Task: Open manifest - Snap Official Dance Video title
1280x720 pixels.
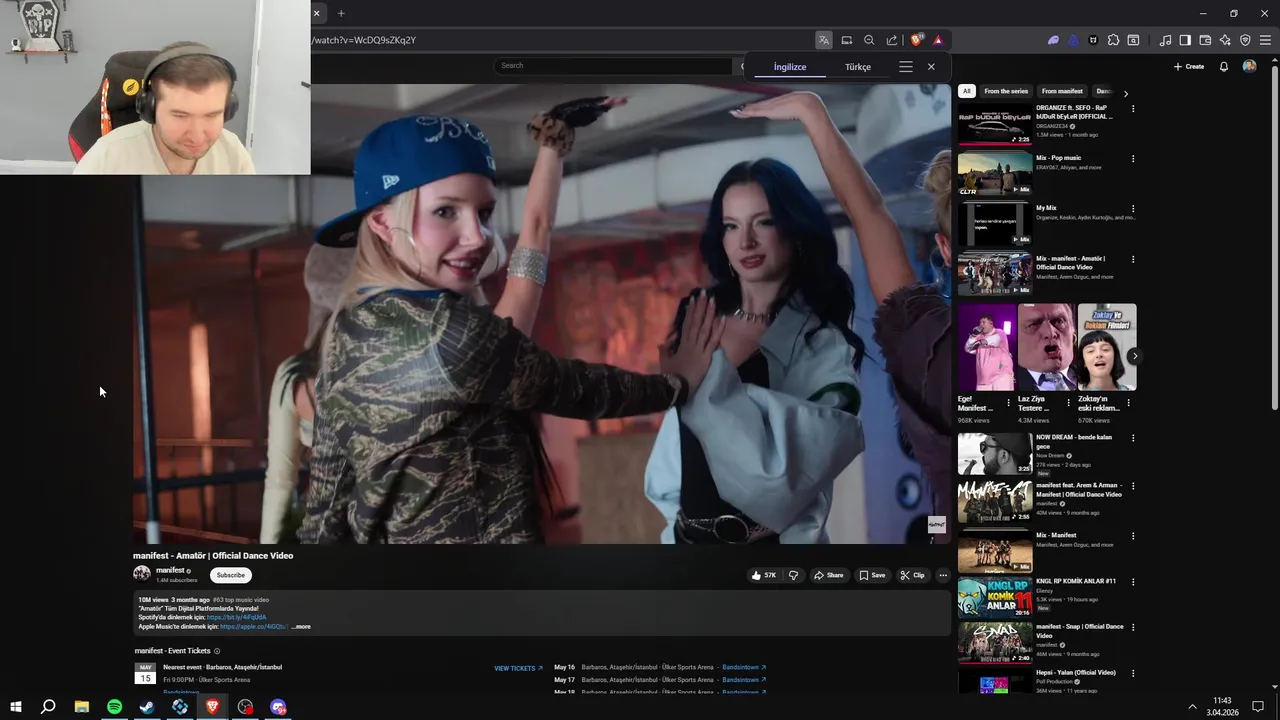Action: (1079, 631)
